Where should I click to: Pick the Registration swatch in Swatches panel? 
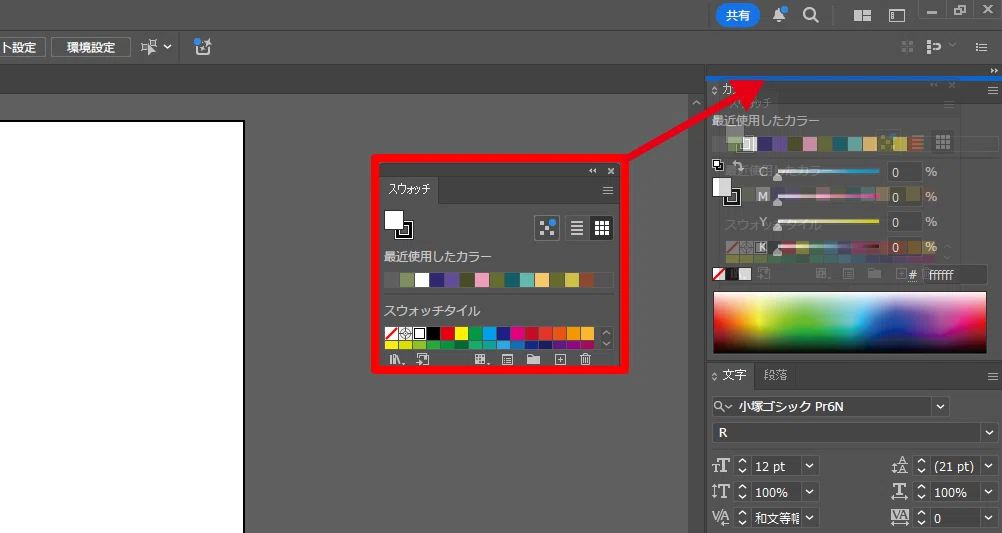tap(405, 334)
